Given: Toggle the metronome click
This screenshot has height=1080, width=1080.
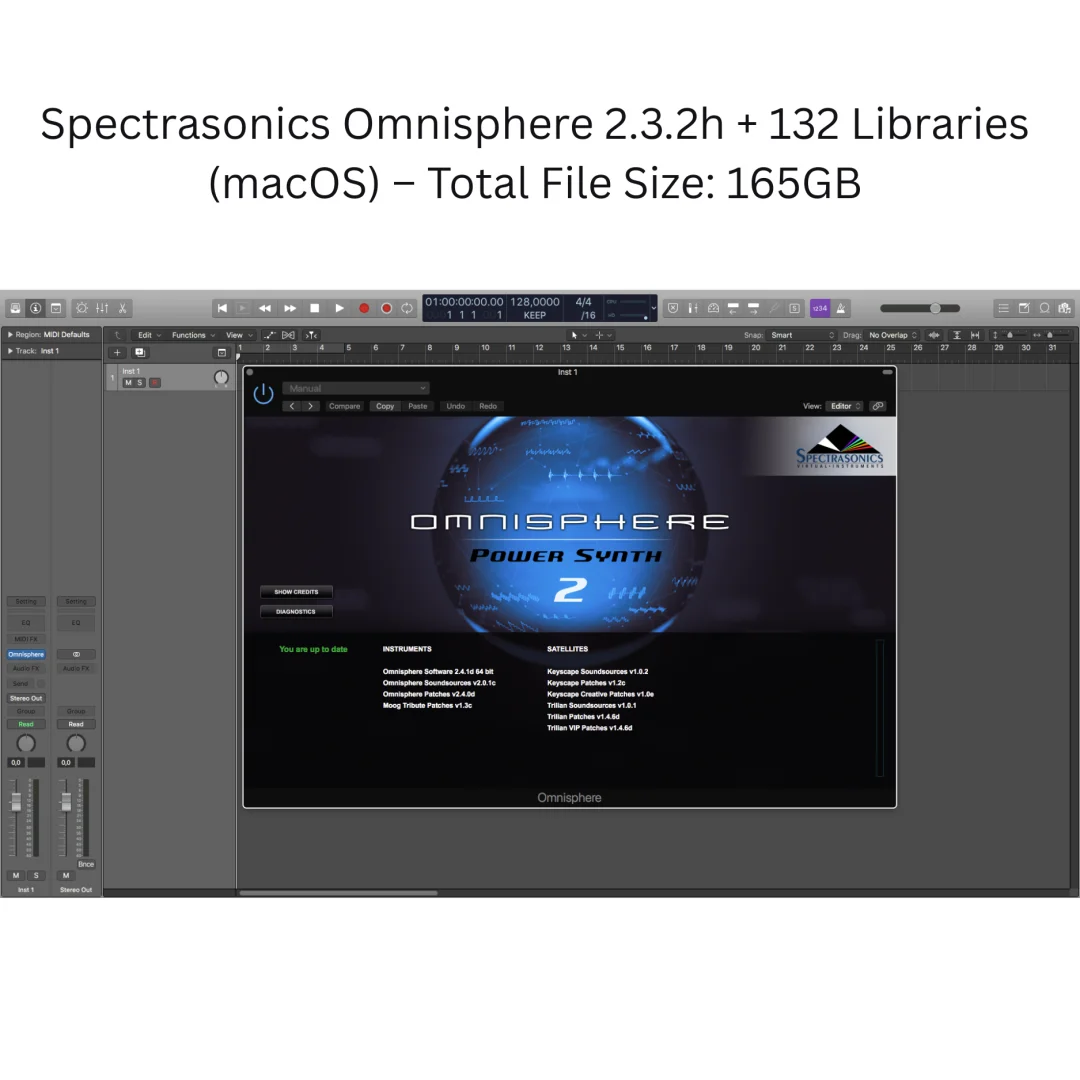Looking at the screenshot, I should pos(842,308).
